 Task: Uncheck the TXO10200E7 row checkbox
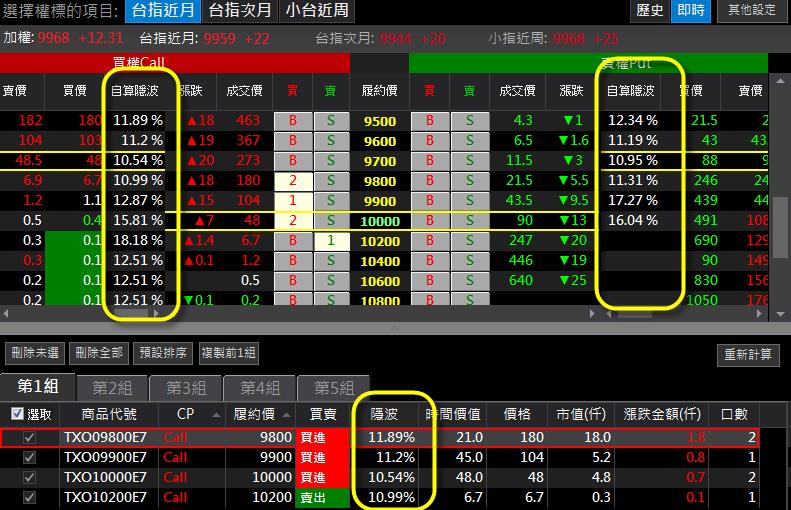[x=29, y=497]
